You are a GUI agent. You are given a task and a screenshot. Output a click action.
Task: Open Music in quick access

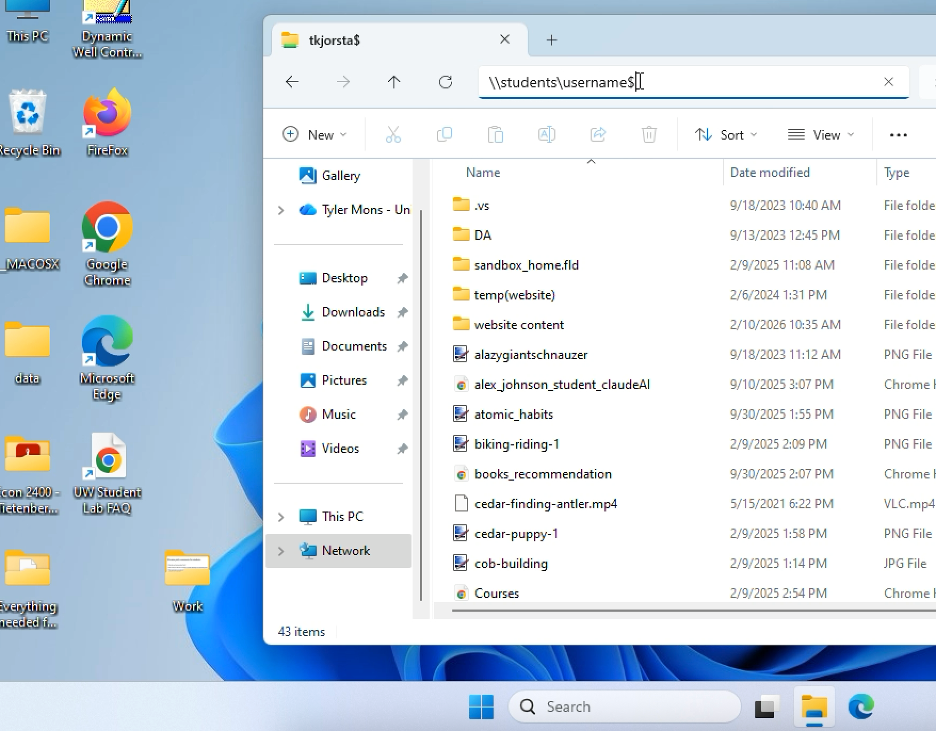point(338,414)
